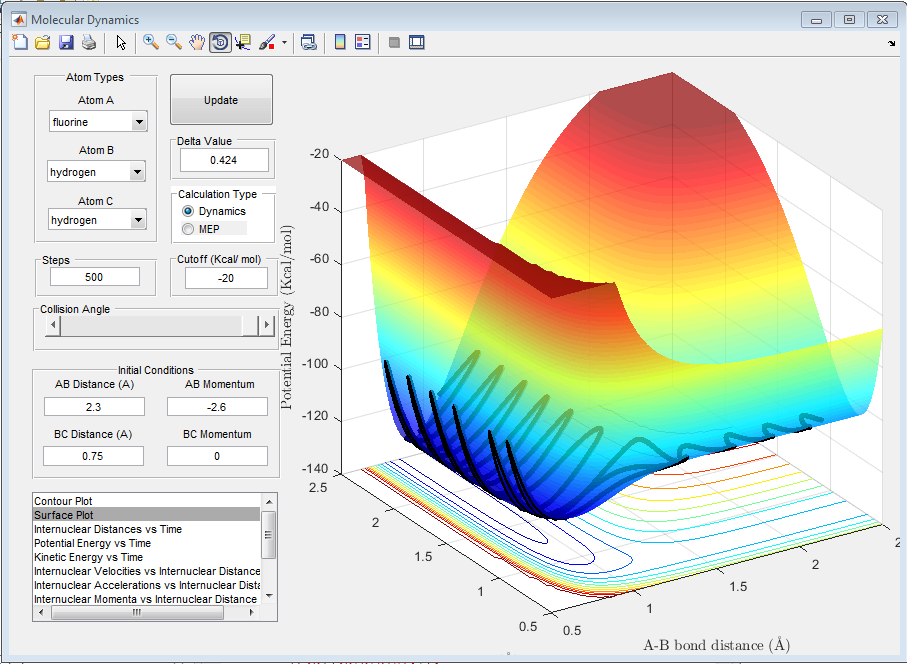The height and width of the screenshot is (664, 907).
Task: Click the list horizontal scroll right arrow
Action: point(252,612)
